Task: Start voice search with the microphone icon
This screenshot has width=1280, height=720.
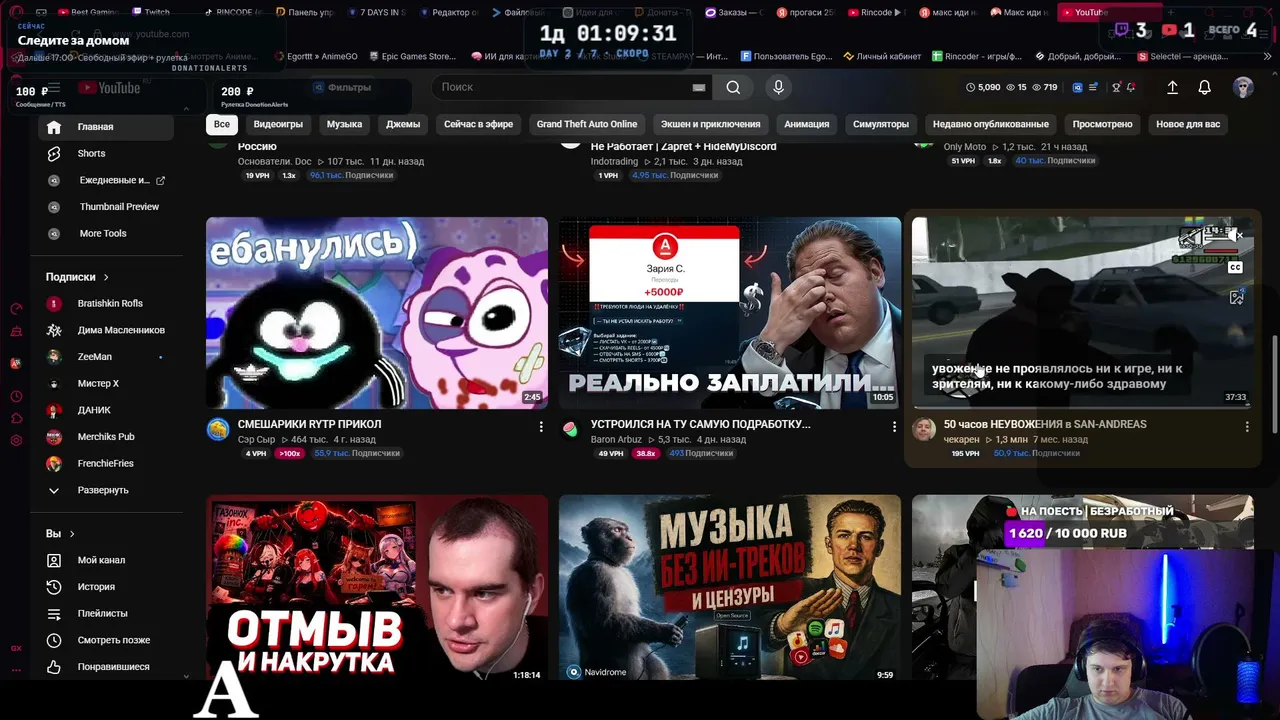Action: [x=778, y=87]
